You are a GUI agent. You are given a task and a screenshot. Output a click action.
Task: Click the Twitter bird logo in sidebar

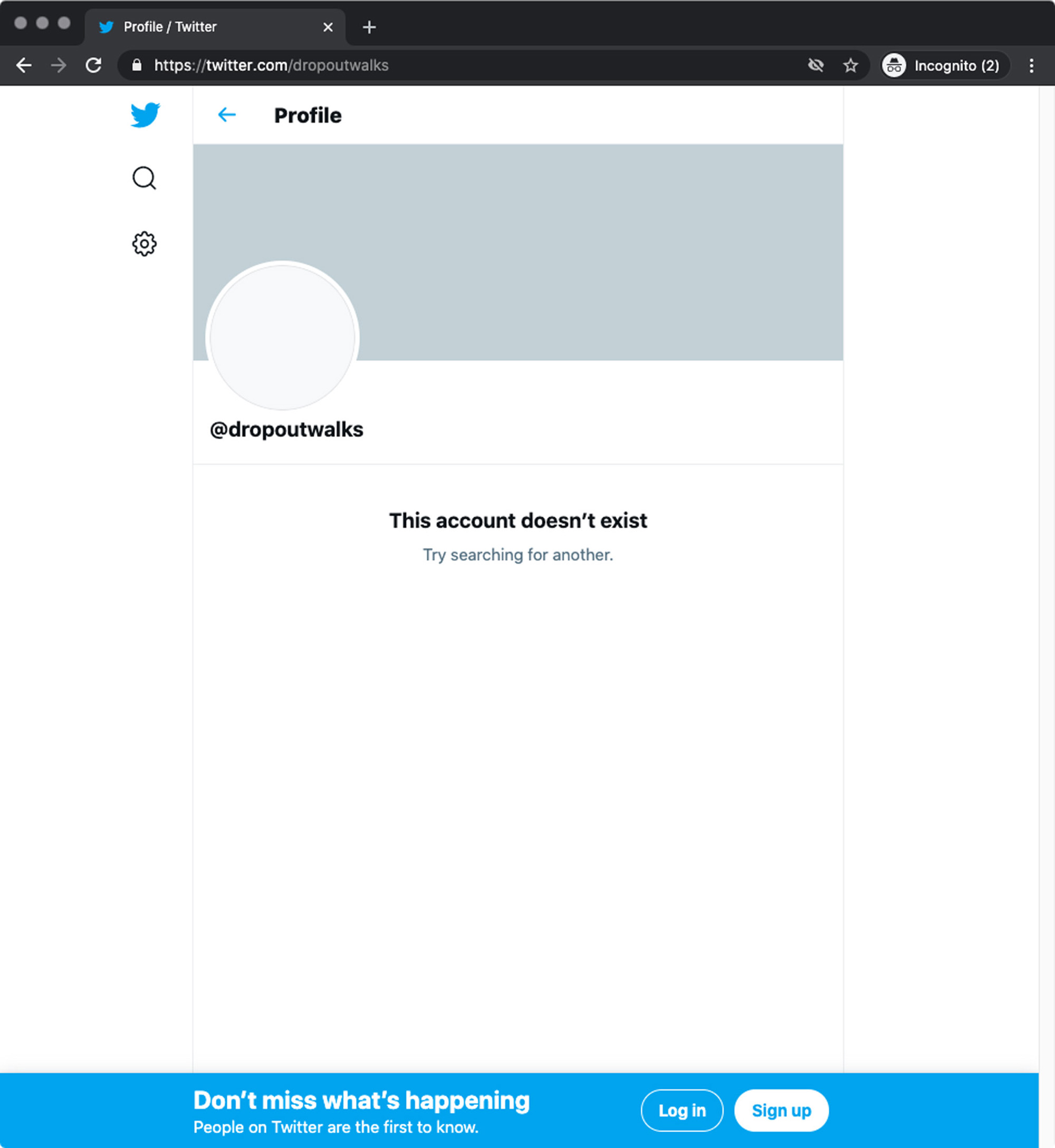pos(145,114)
